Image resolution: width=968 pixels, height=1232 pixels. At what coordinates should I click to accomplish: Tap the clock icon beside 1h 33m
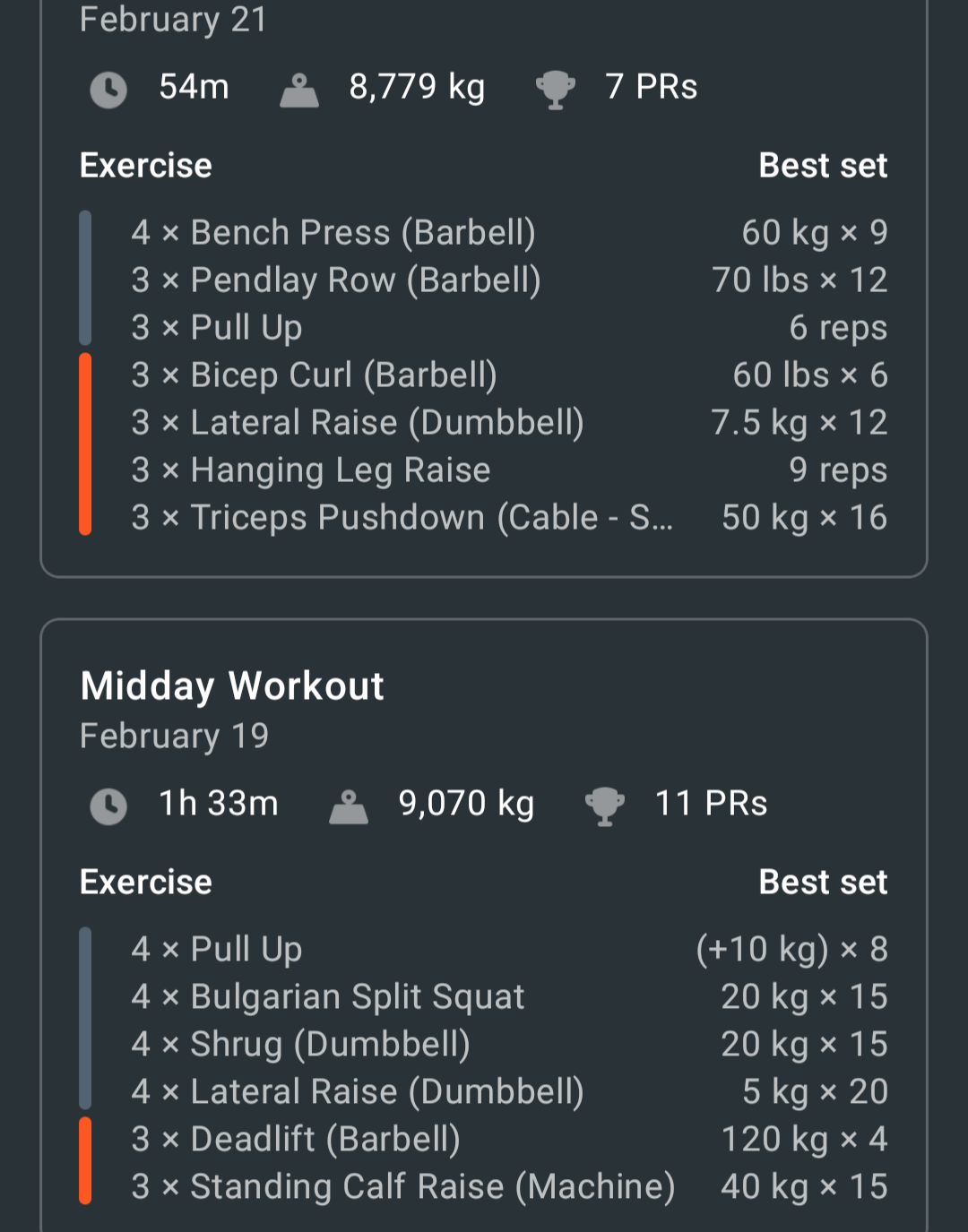click(108, 806)
